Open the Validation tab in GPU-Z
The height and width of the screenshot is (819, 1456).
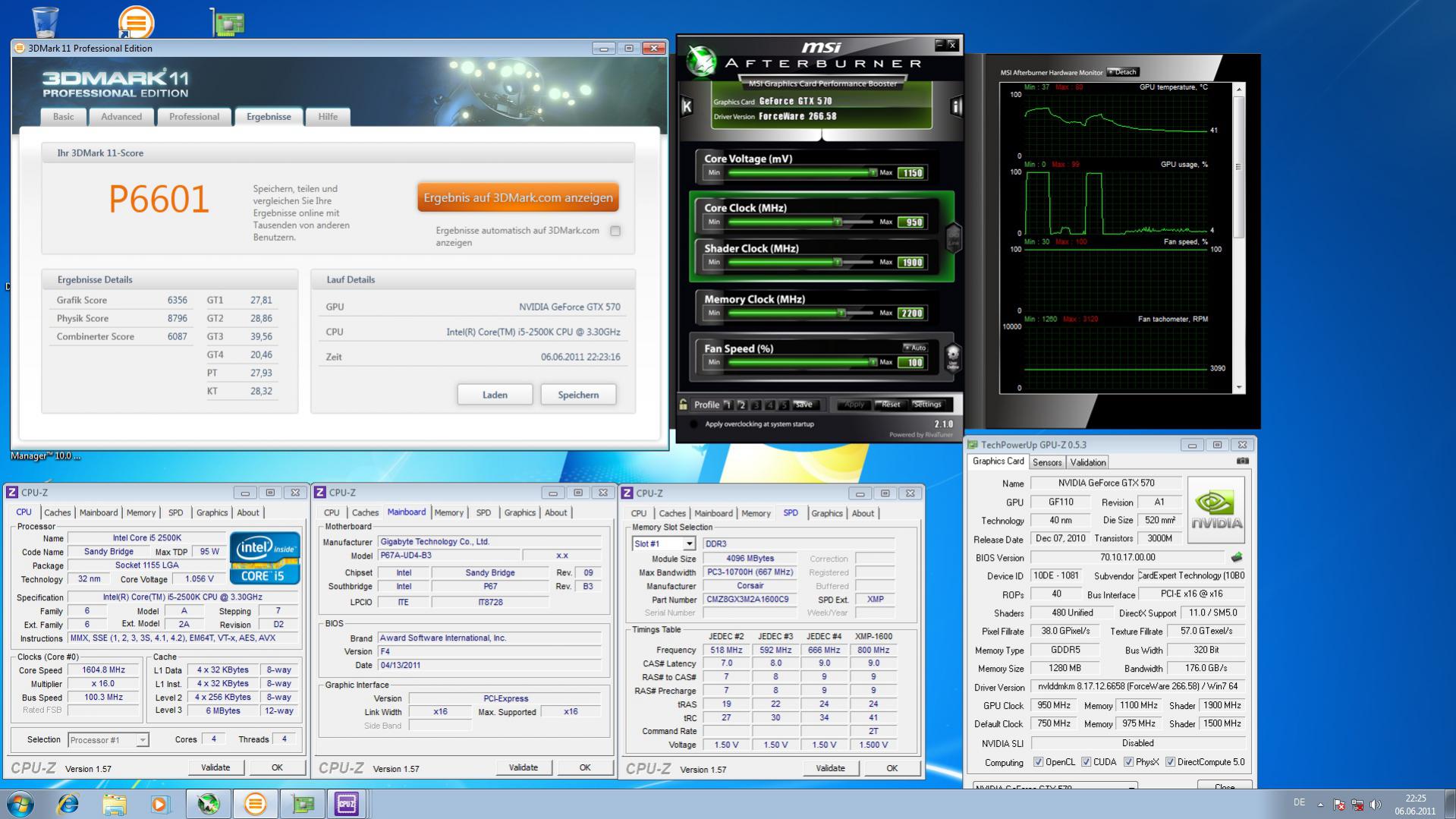tap(1088, 462)
